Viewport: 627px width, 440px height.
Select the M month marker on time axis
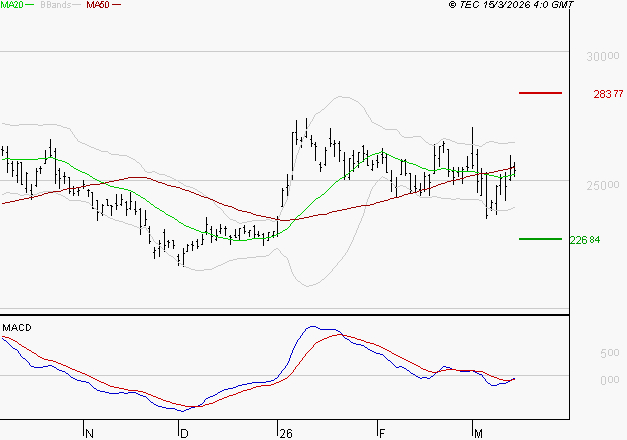(x=479, y=433)
